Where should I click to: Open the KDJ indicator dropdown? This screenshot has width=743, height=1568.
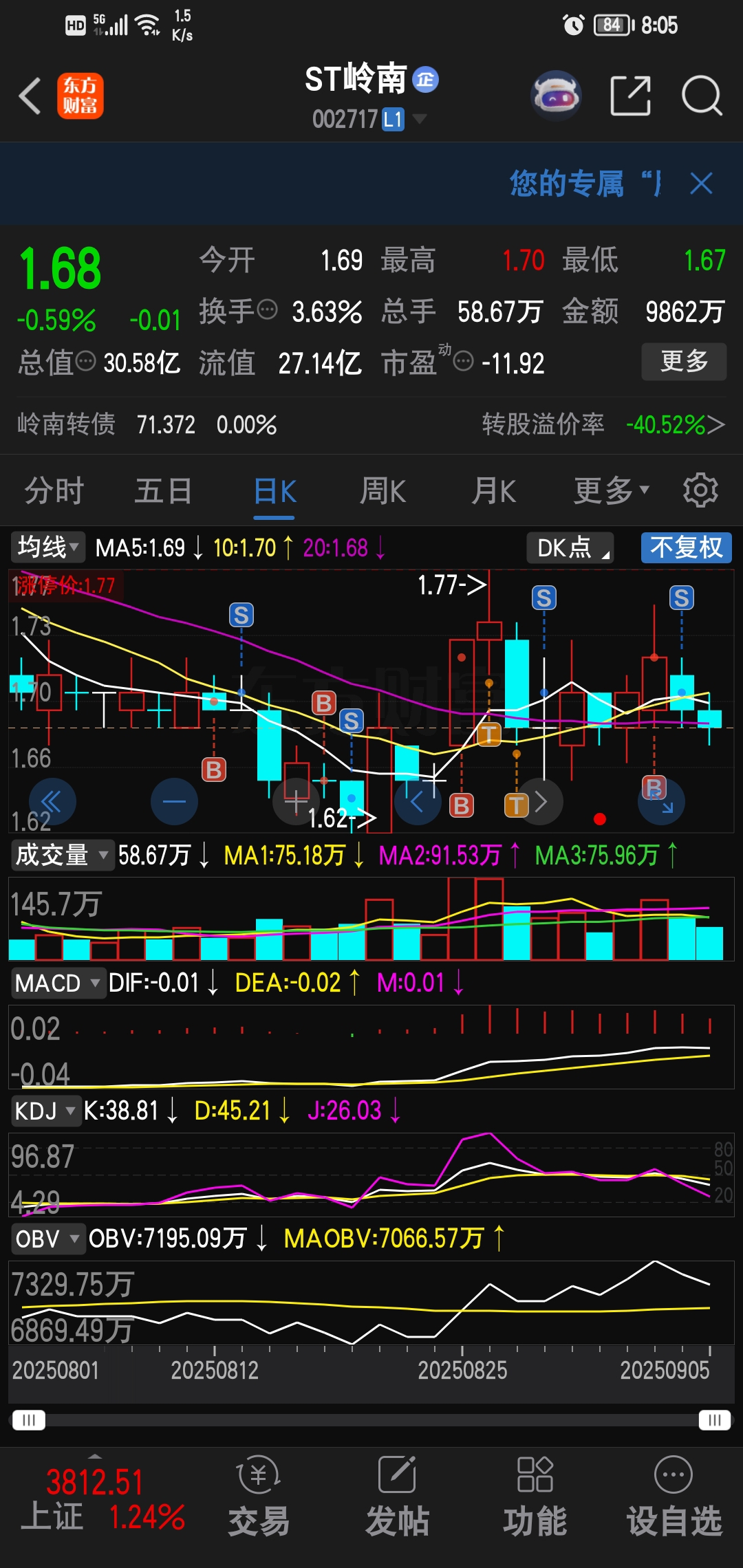coord(45,1110)
